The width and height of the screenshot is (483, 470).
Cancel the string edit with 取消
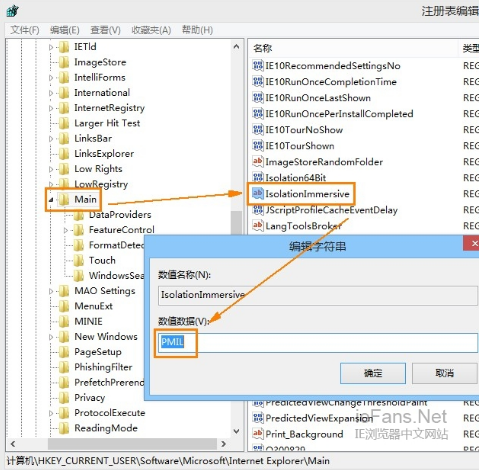click(445, 373)
